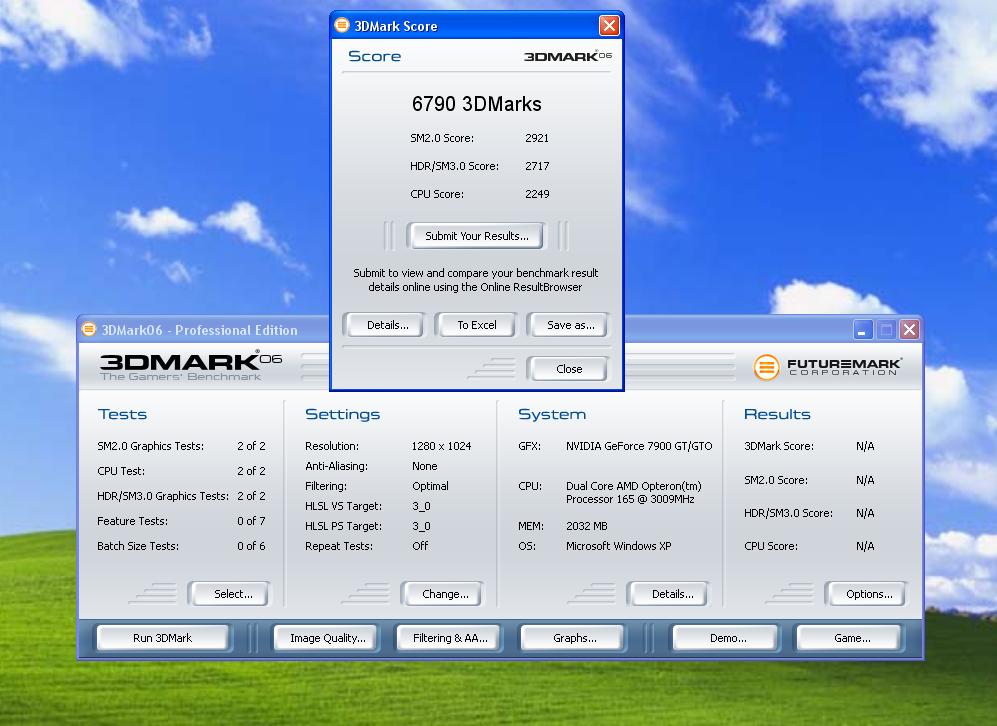Click the Tests section heading
This screenshot has height=726, width=997.
tap(122, 414)
